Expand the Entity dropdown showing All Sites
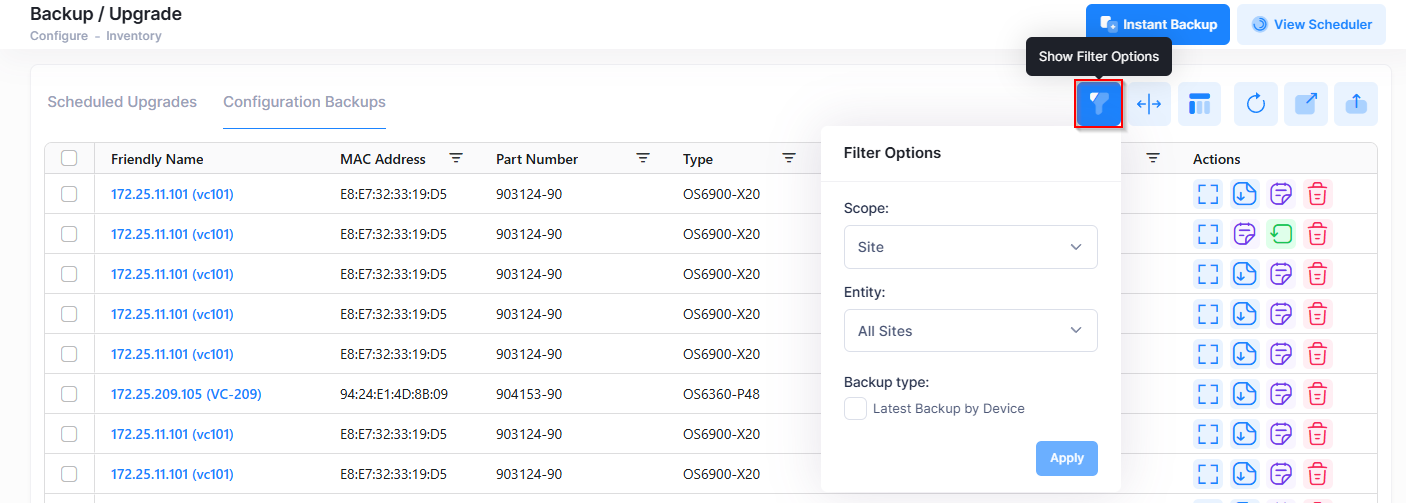 tap(970, 331)
